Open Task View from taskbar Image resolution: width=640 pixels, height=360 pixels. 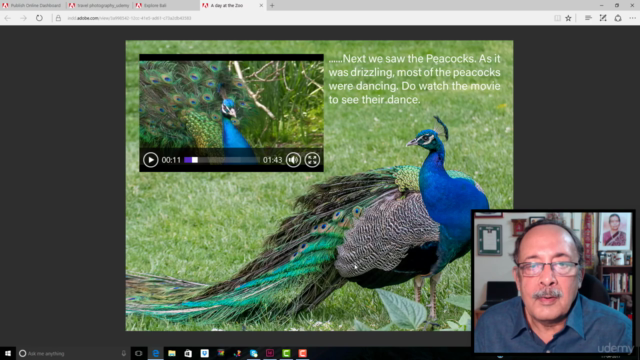pyautogui.click(x=138, y=353)
